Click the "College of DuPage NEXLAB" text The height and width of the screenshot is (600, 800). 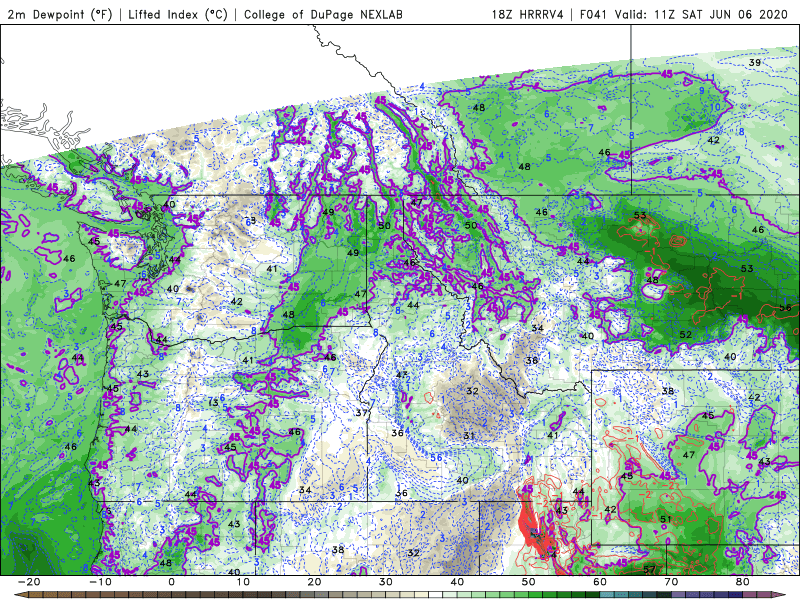(323, 14)
